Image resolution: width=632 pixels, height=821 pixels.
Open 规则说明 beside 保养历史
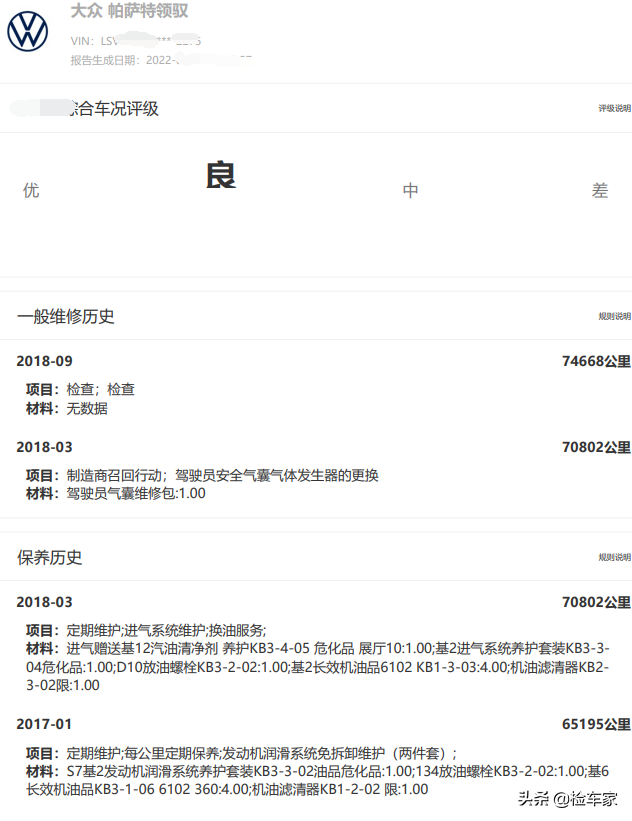click(x=614, y=557)
